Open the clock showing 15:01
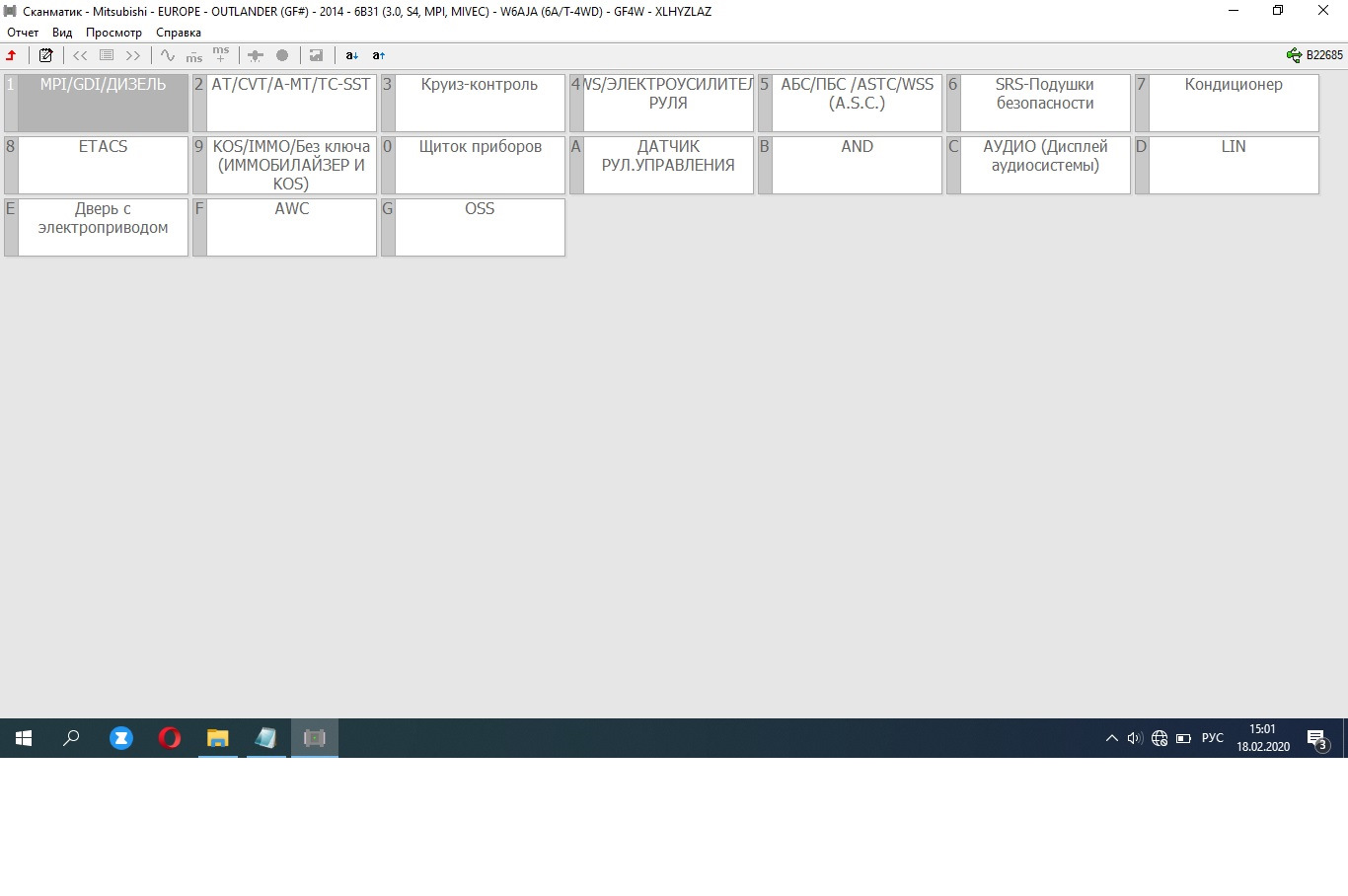 coord(1263,738)
